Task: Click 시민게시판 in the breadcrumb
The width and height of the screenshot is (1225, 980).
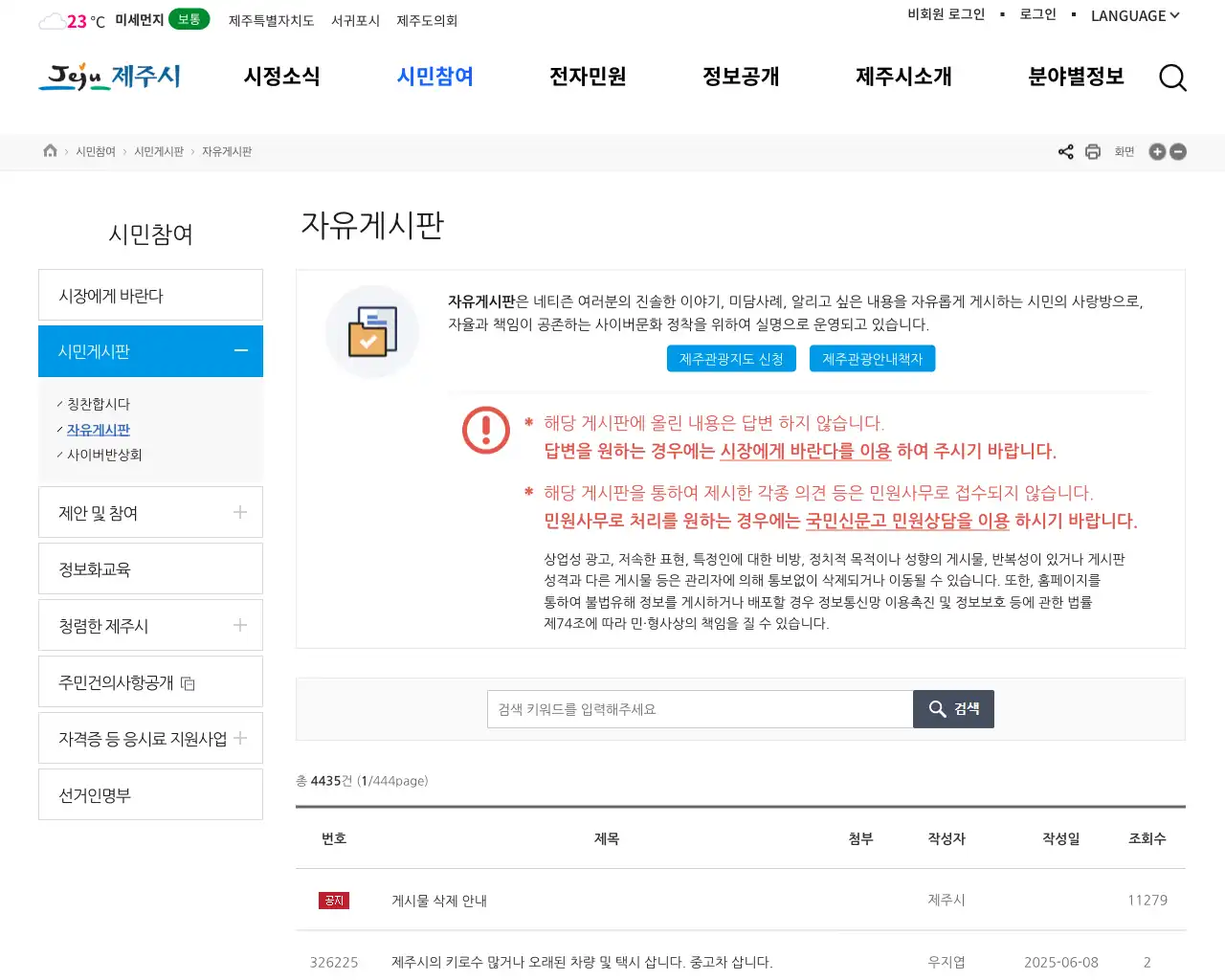Action: 159,151
